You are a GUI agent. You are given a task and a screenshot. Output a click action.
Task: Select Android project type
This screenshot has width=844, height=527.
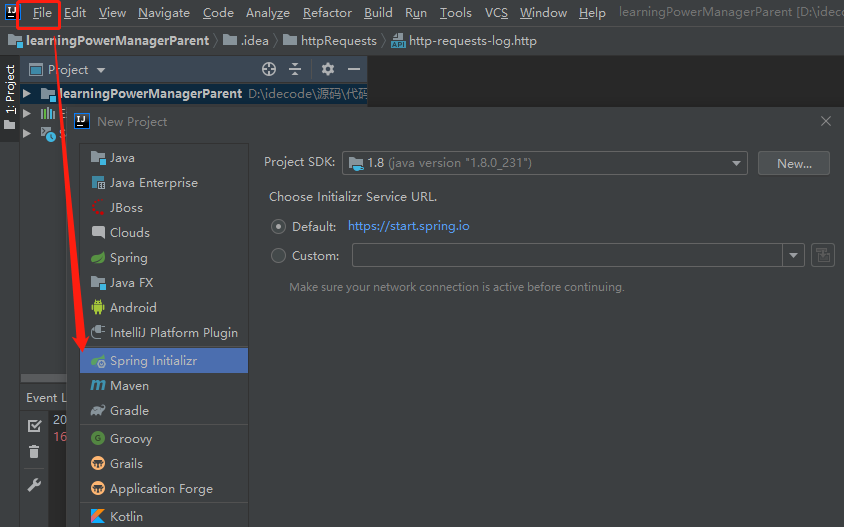164,307
